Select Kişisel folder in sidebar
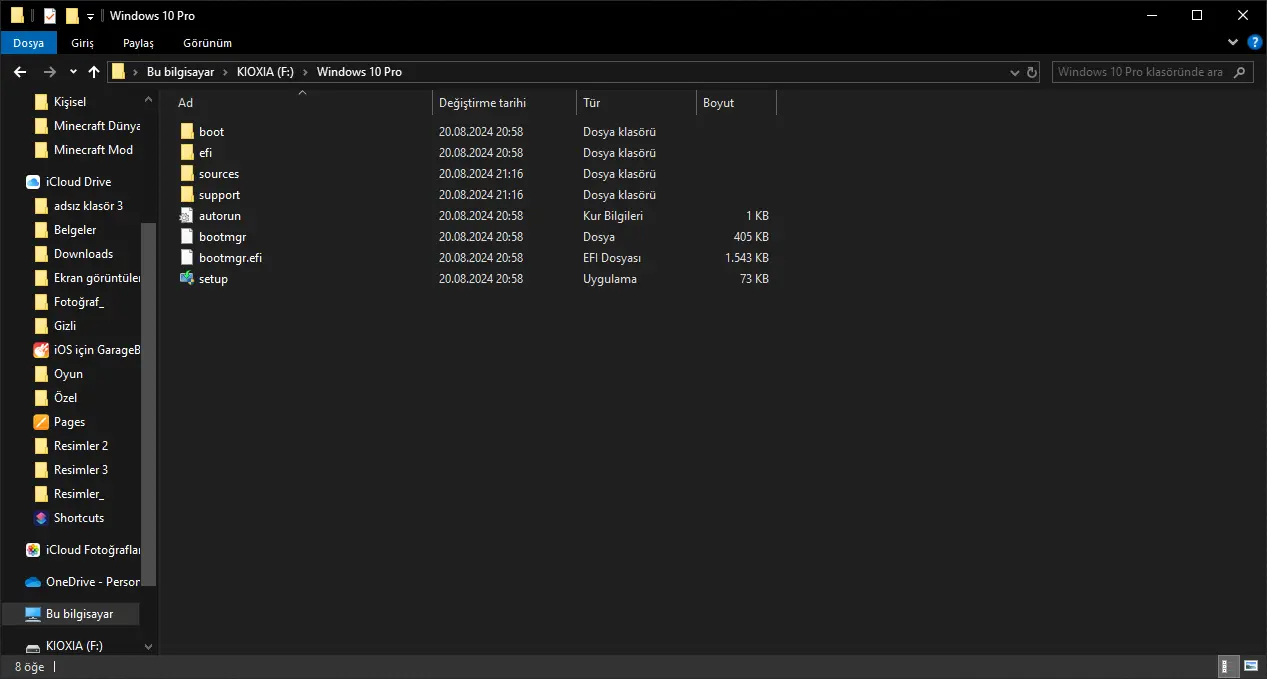This screenshot has width=1267, height=679. [70, 102]
